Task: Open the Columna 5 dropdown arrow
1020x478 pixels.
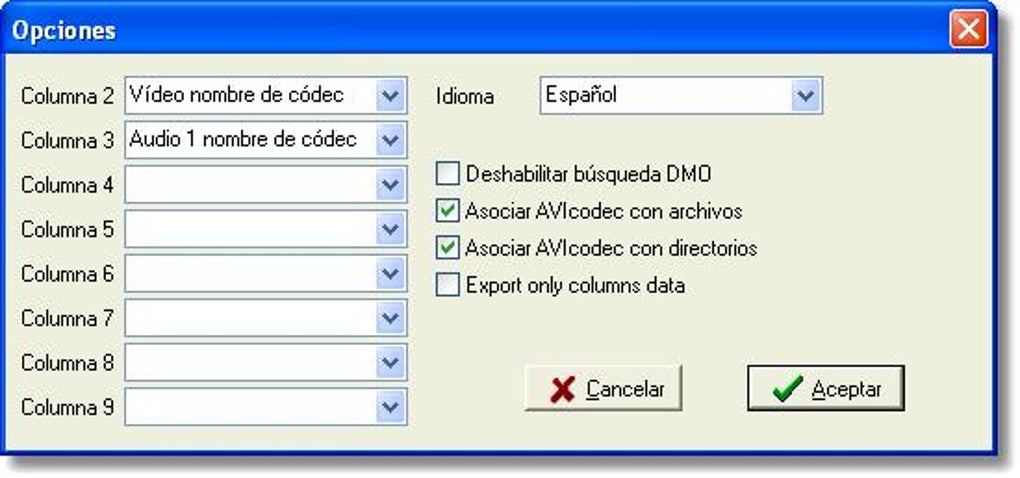Action: tap(390, 229)
